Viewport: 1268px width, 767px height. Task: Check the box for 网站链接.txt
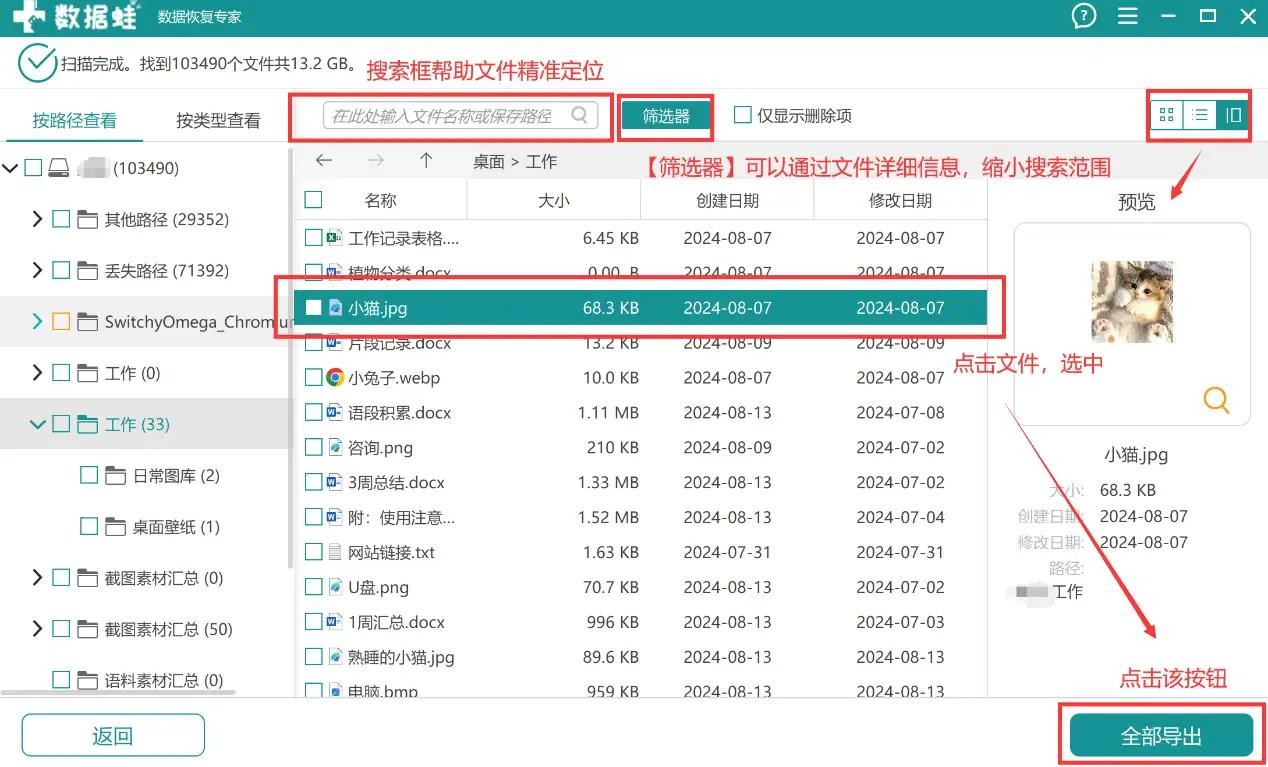[x=313, y=552]
